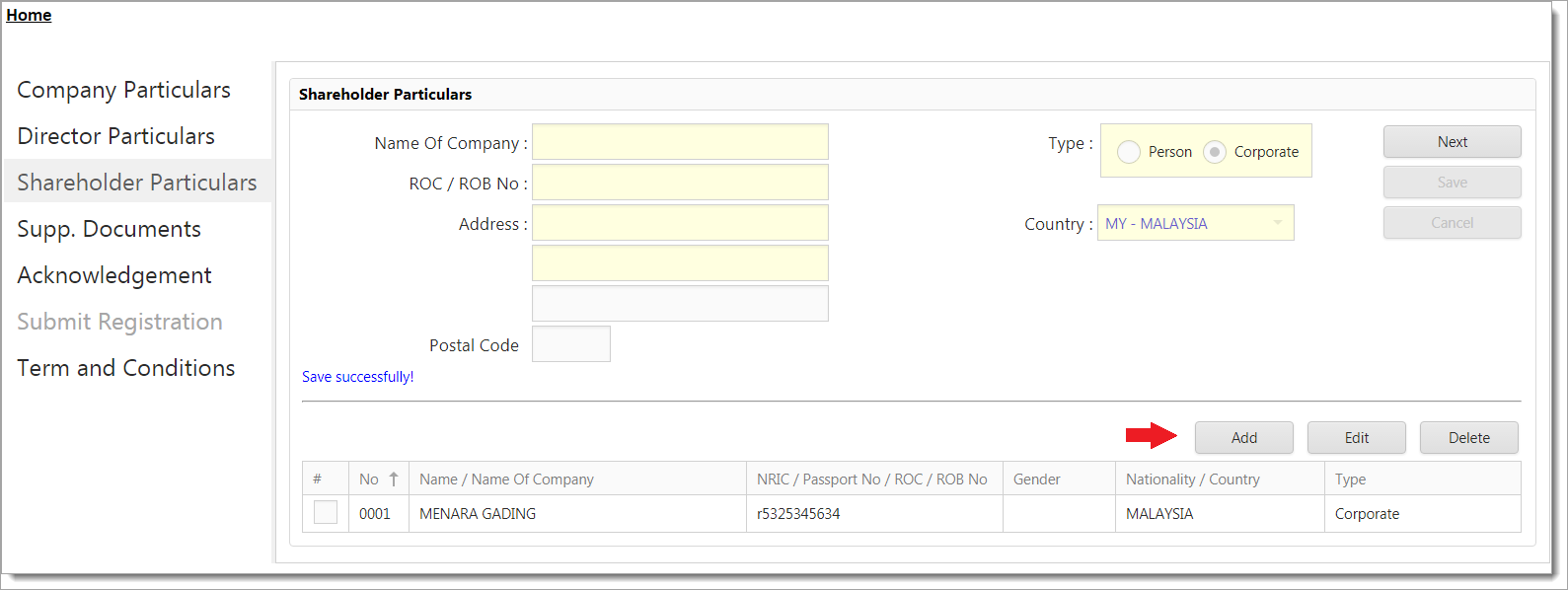Tick the checkbox for row 0001
Viewport: 1568px width, 590px height.
(x=326, y=513)
